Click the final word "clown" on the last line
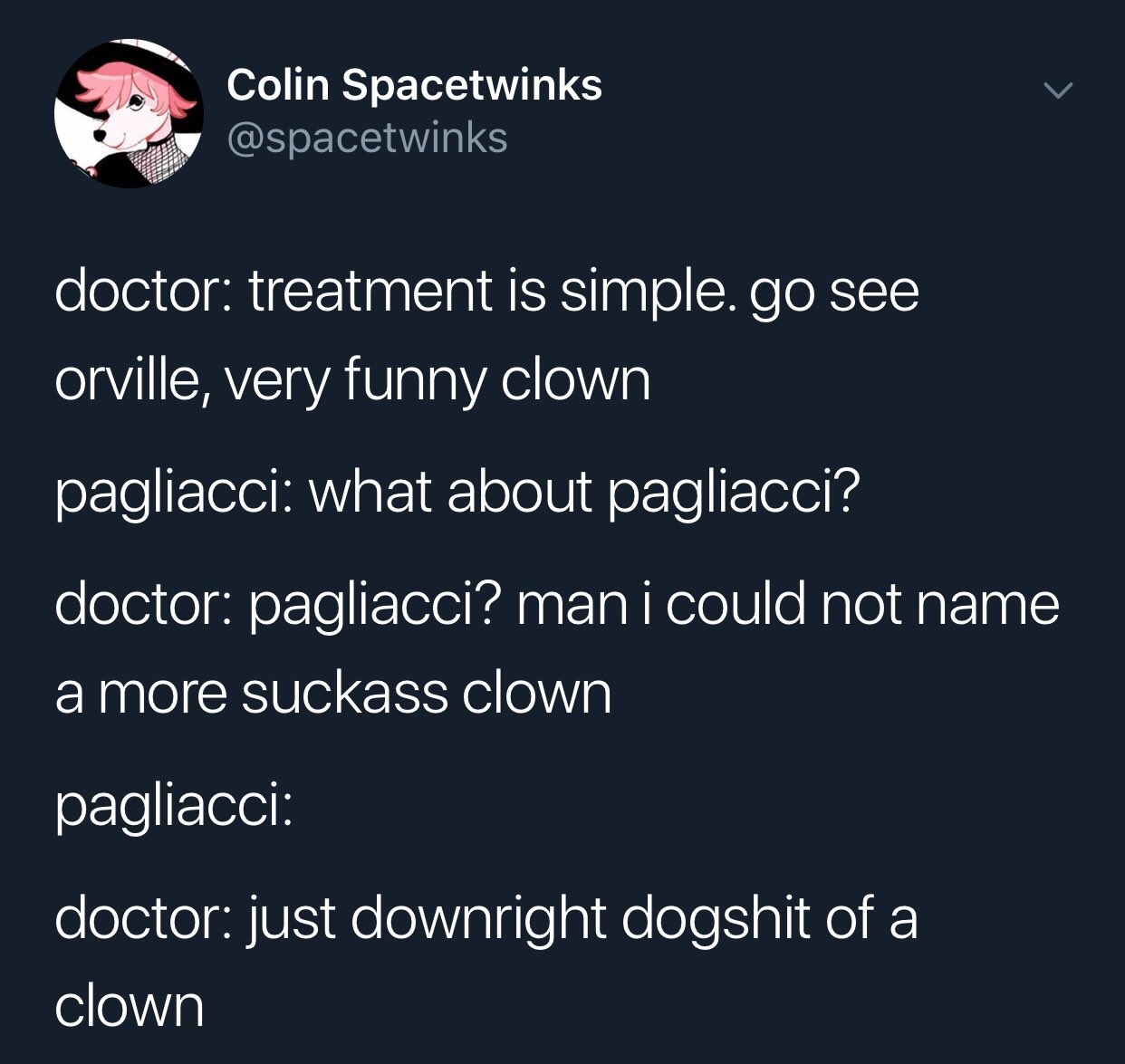The height and width of the screenshot is (1064, 1125). 130,1006
